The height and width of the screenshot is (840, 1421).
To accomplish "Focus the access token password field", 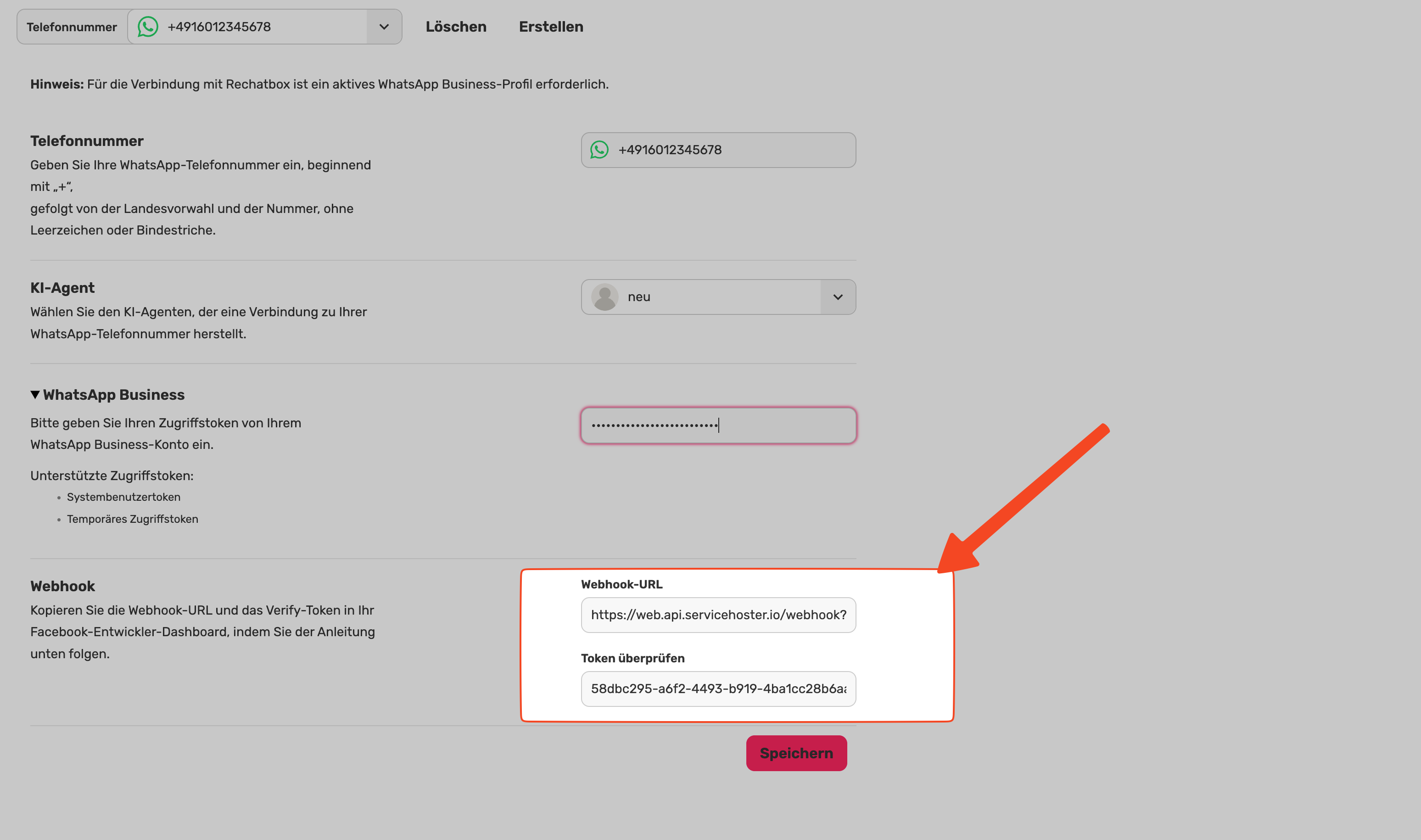I will pos(718,425).
